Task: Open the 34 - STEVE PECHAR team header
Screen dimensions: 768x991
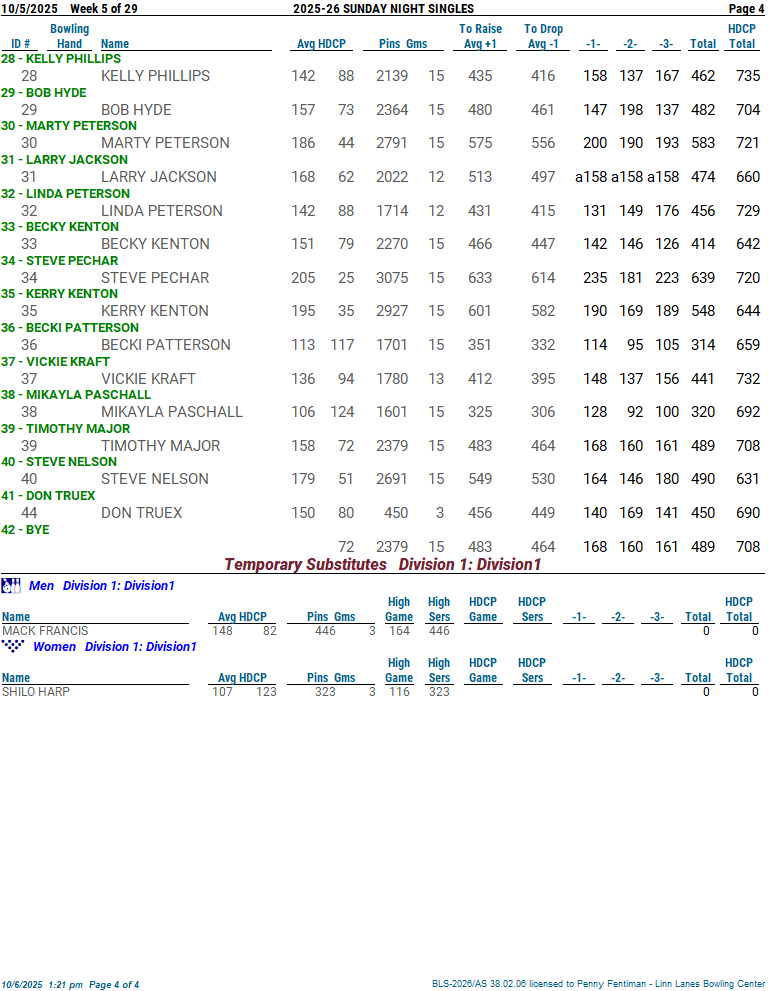Action: 59,261
